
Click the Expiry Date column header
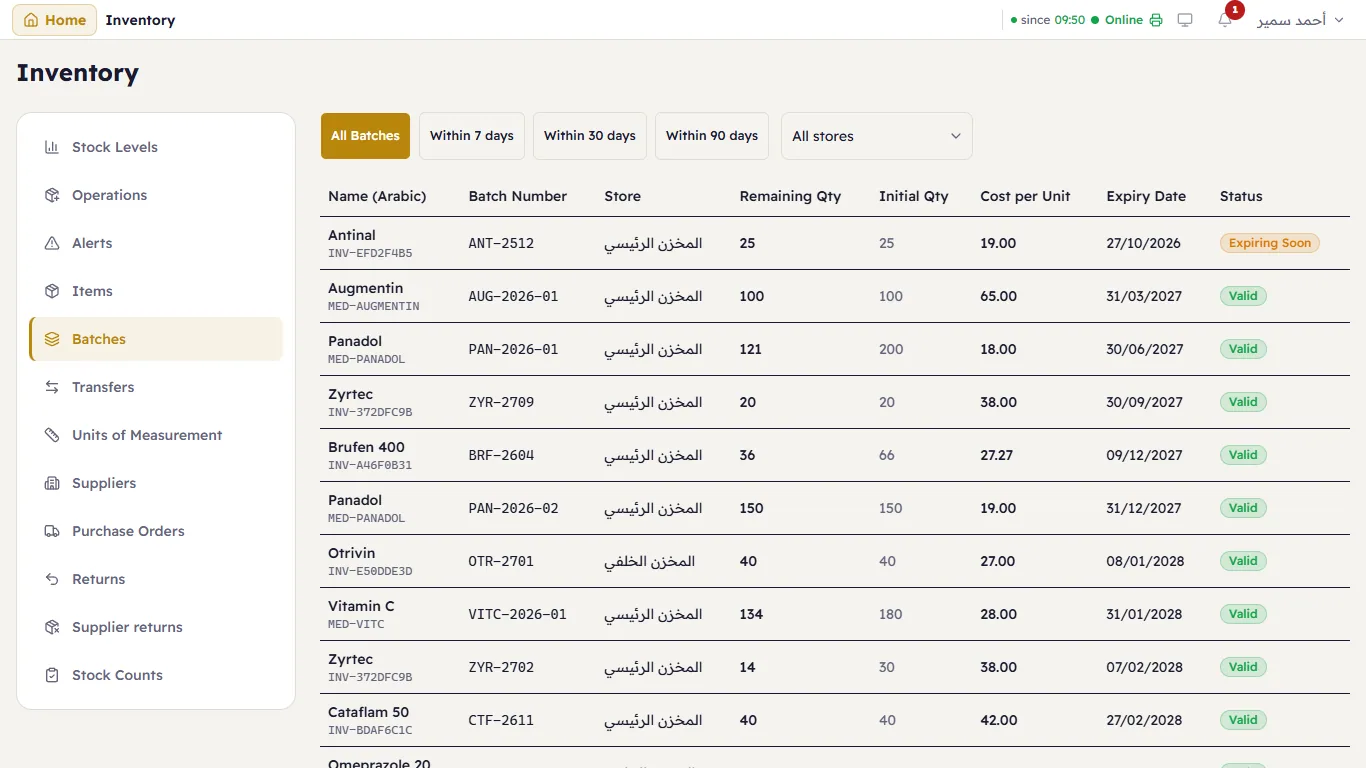click(x=1146, y=196)
